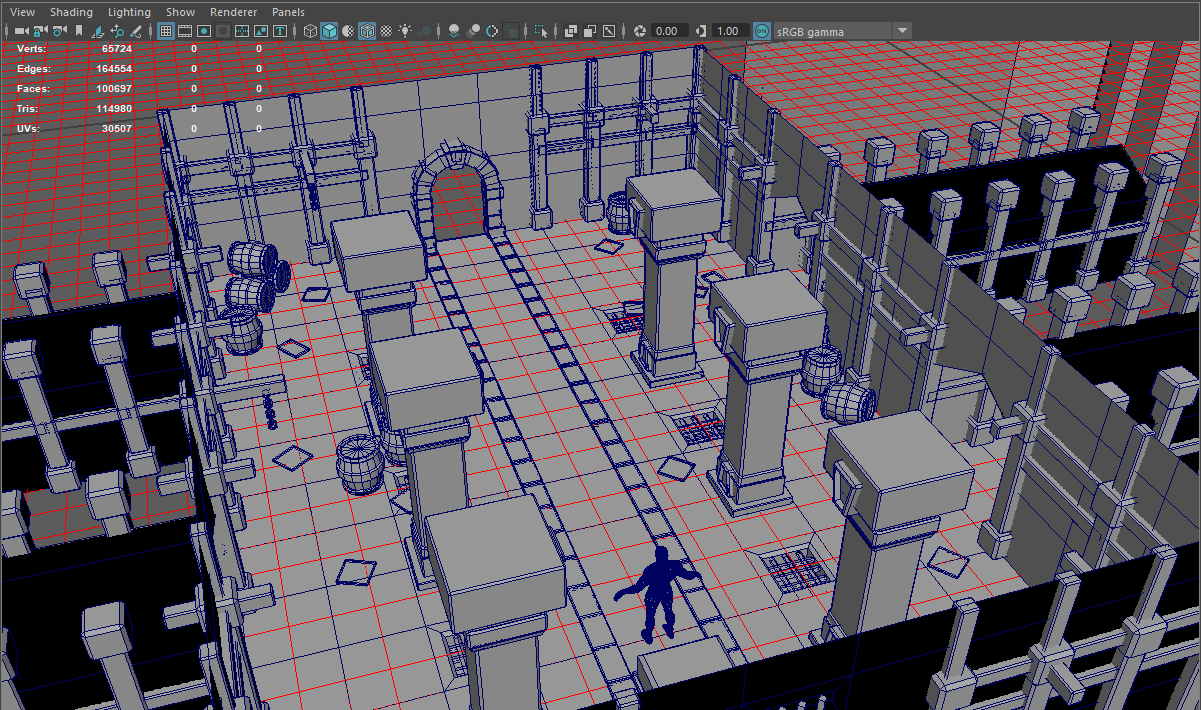This screenshot has width=1201, height=710.
Task: Enable Use Default Material icon
Action: (x=348, y=31)
